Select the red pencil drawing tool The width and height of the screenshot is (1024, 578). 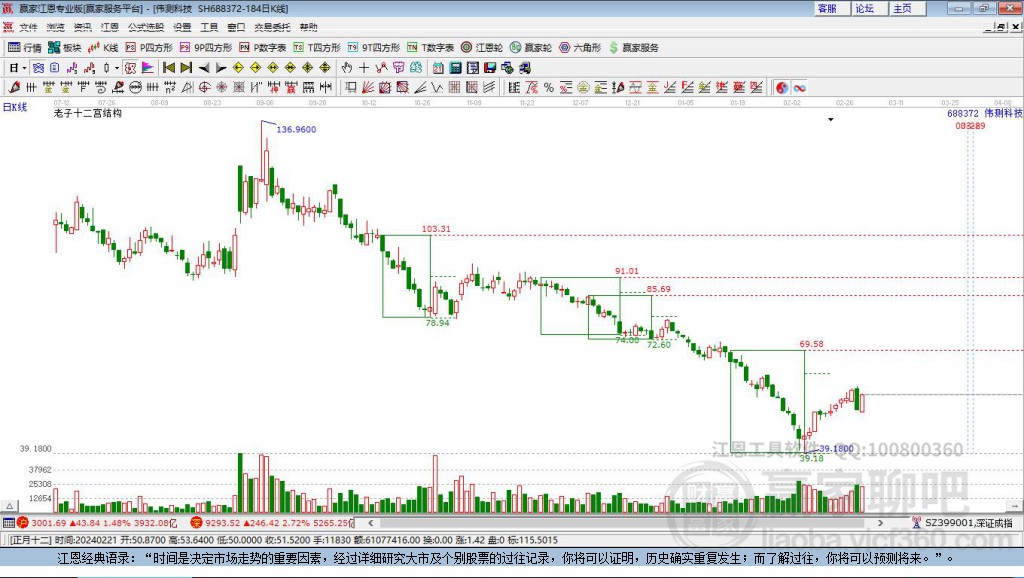14,88
